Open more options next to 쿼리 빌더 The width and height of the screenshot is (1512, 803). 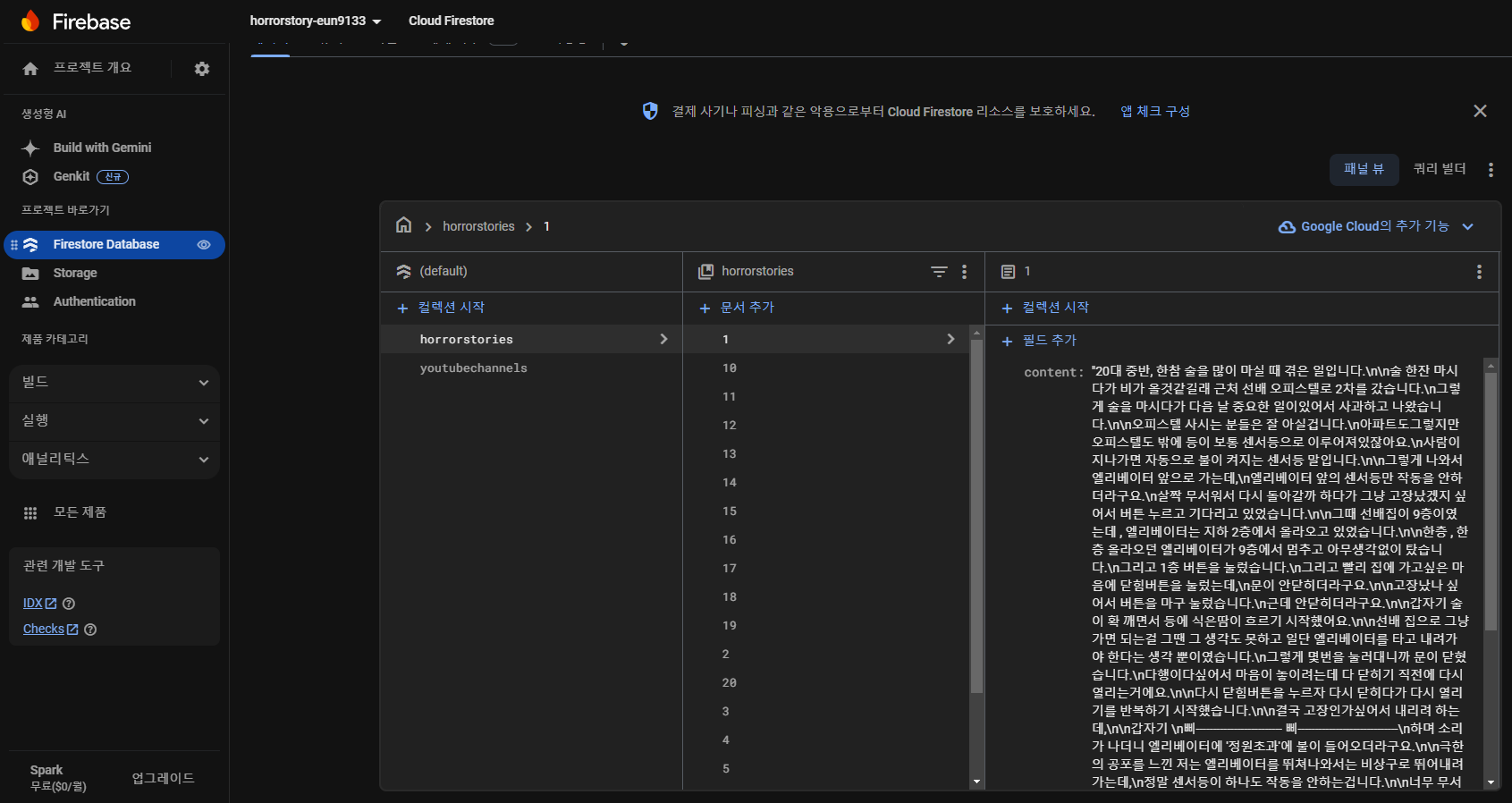coord(1491,170)
